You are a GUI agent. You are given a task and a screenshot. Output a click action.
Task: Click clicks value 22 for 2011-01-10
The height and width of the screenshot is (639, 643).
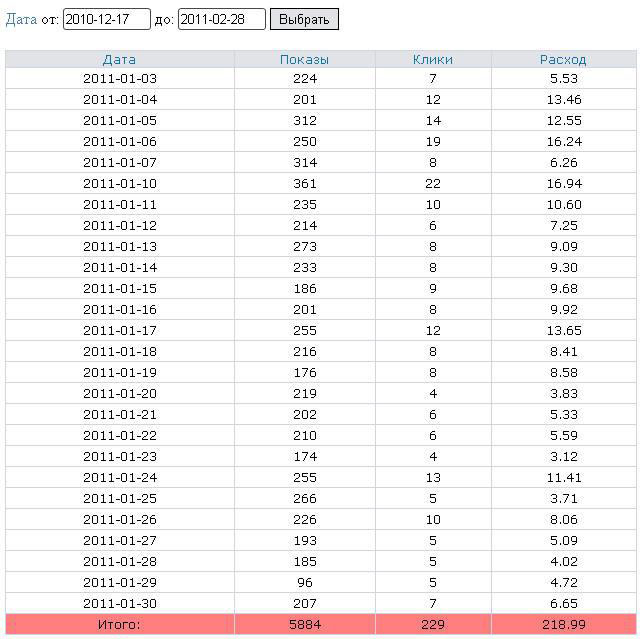433,184
